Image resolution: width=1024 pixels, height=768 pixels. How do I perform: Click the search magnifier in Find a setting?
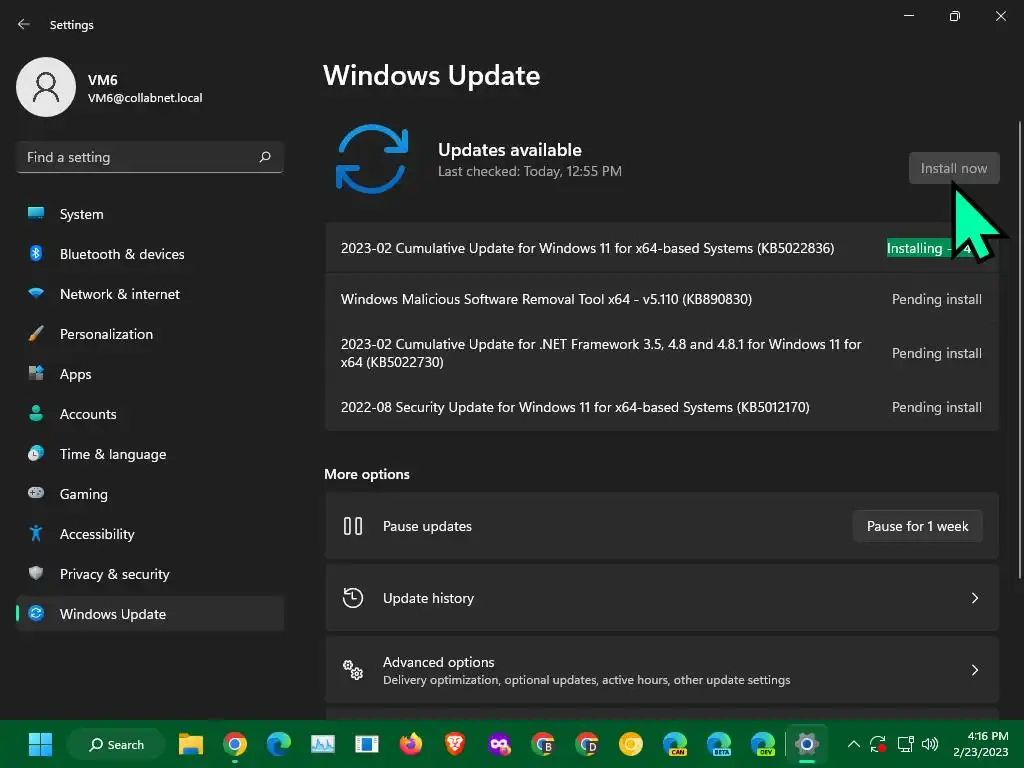265,157
